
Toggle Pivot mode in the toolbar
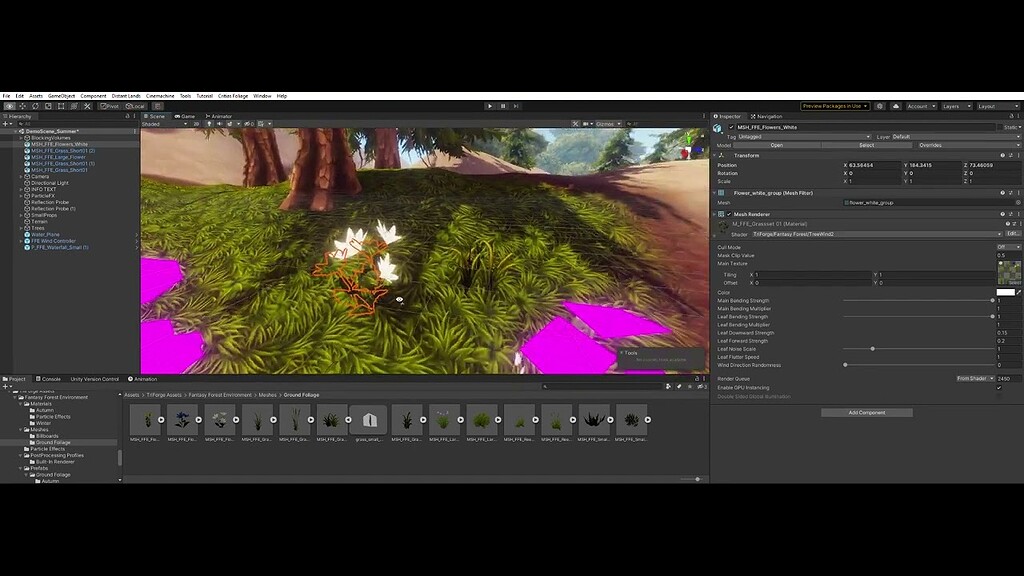click(110, 105)
